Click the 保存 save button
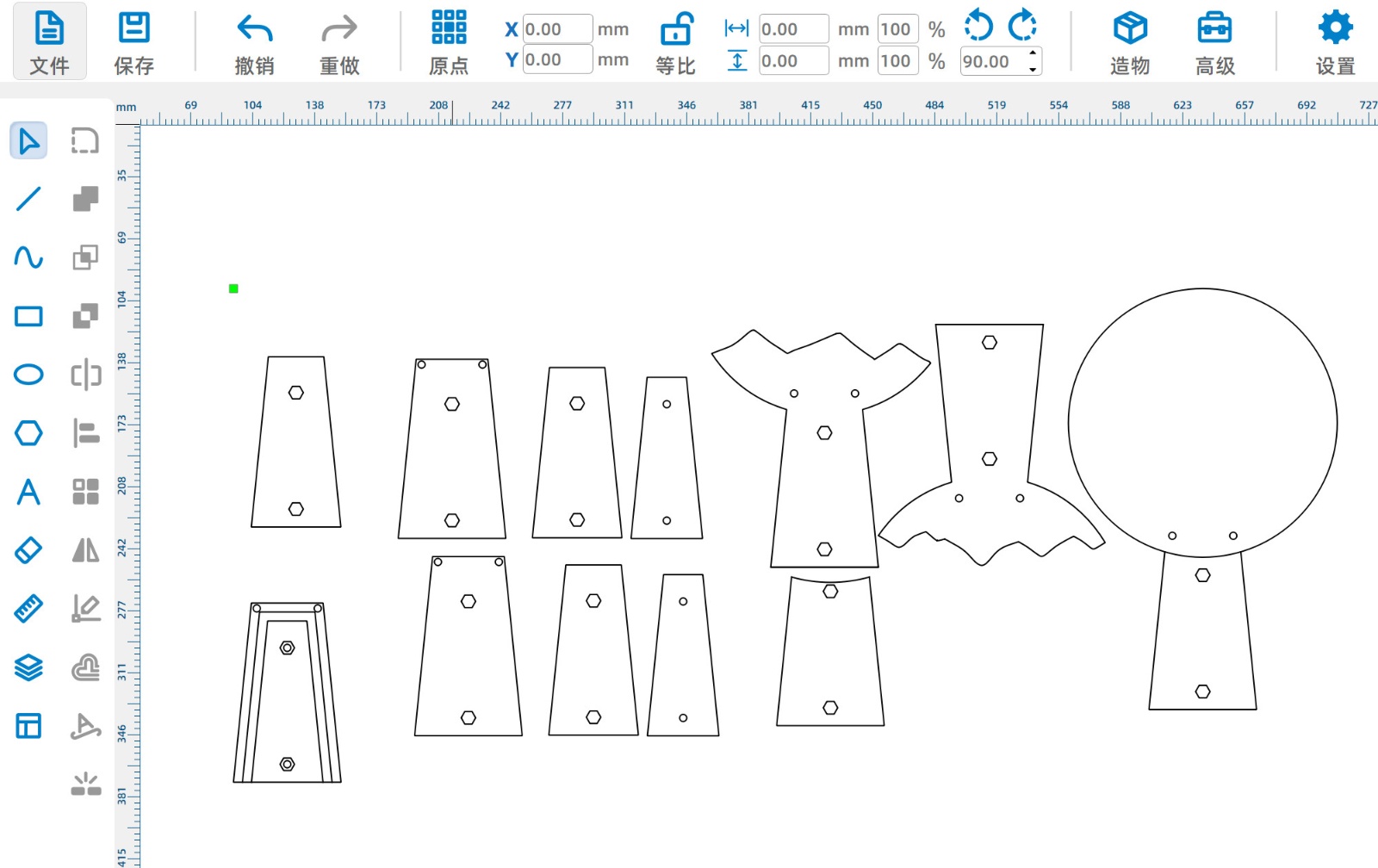 pos(133,41)
